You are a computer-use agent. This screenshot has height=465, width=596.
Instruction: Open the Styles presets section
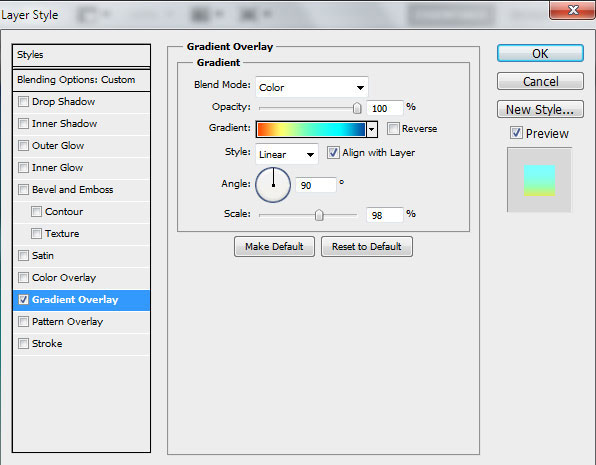point(81,55)
